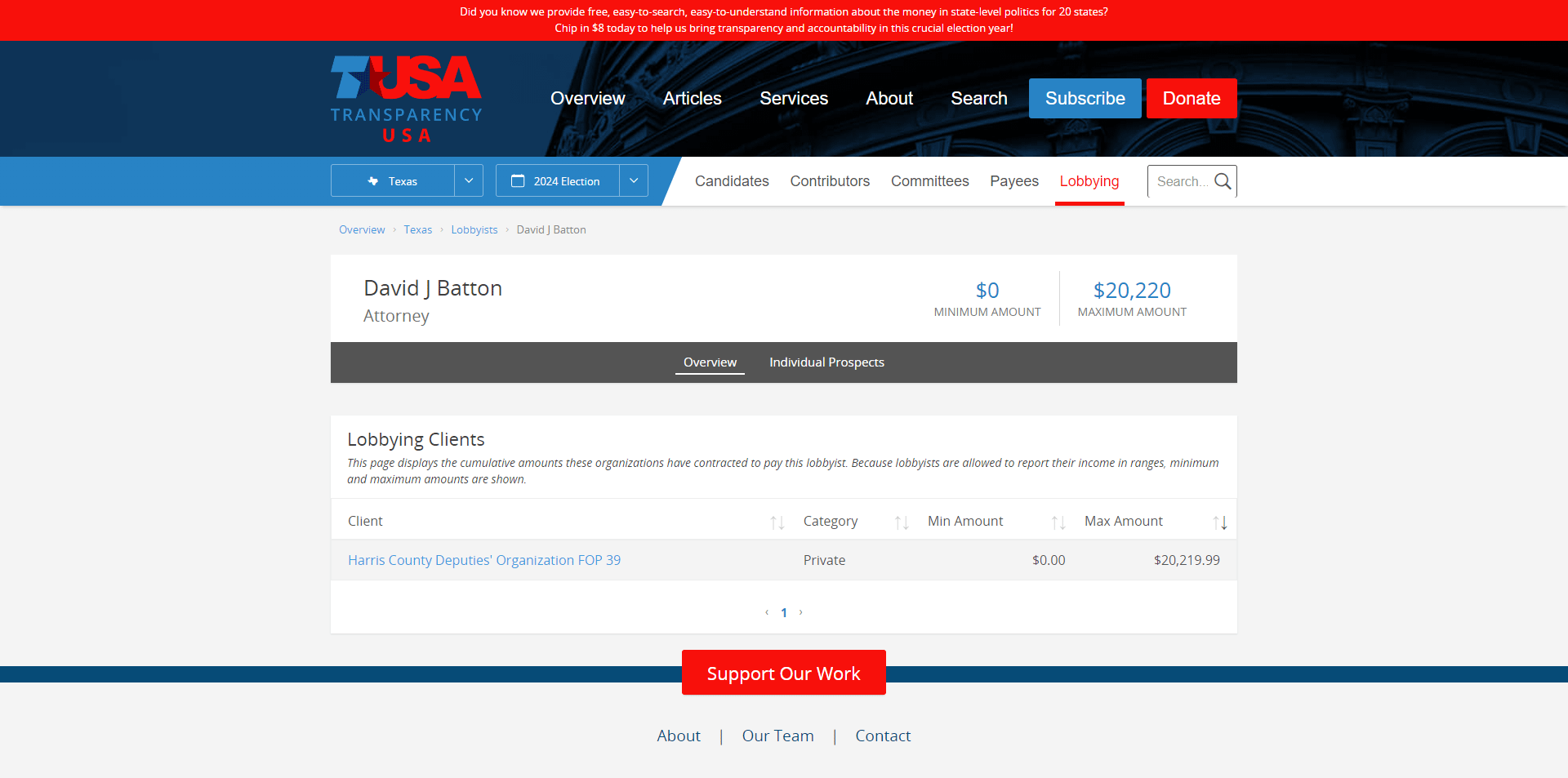Follow the Overview breadcrumb link
Viewport: 1568px width, 778px height.
(362, 229)
